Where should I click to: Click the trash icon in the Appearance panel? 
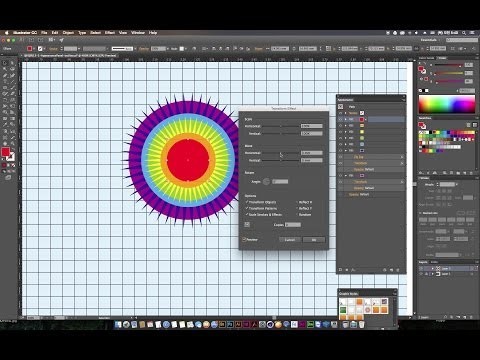click(x=398, y=270)
